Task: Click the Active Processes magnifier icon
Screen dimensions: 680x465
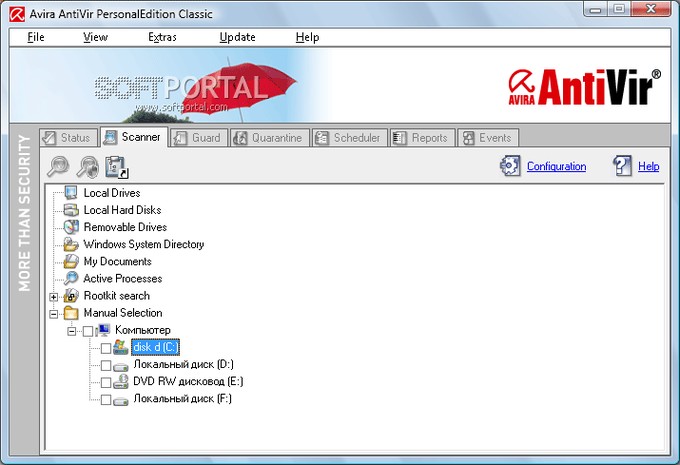Action: click(x=71, y=278)
